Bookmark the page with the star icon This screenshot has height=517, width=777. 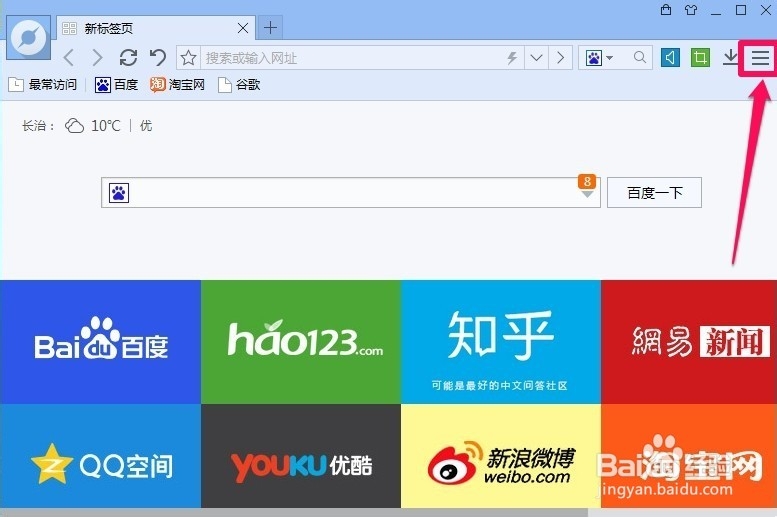click(x=188, y=58)
